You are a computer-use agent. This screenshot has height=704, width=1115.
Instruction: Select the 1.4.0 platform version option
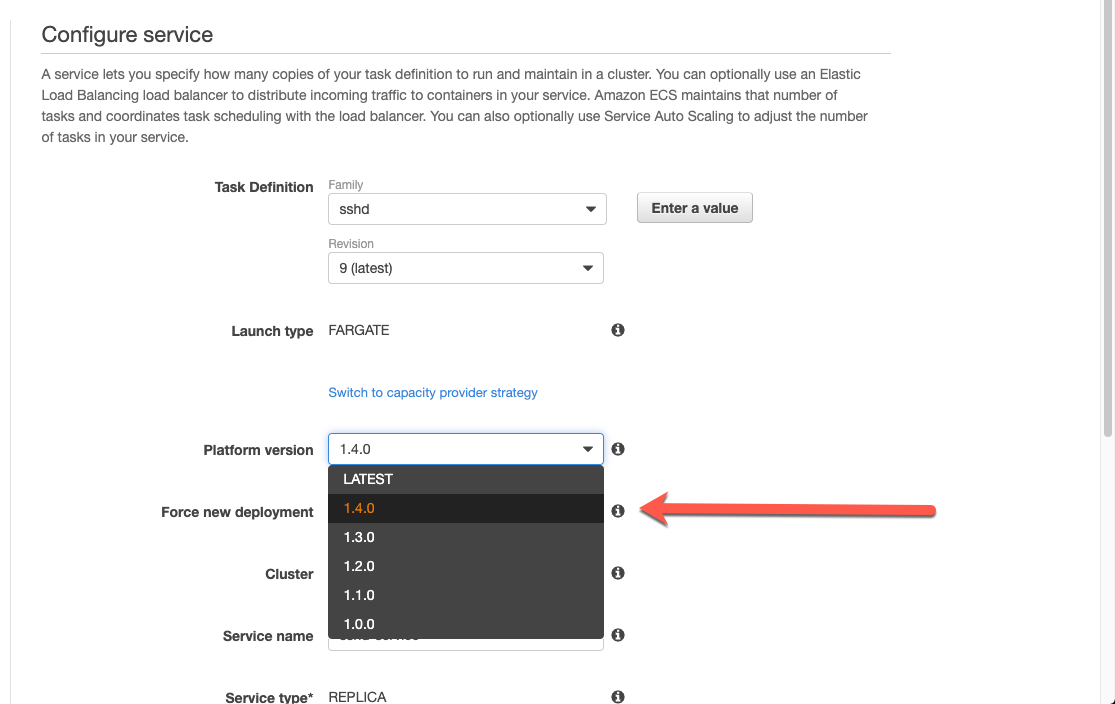(x=466, y=508)
